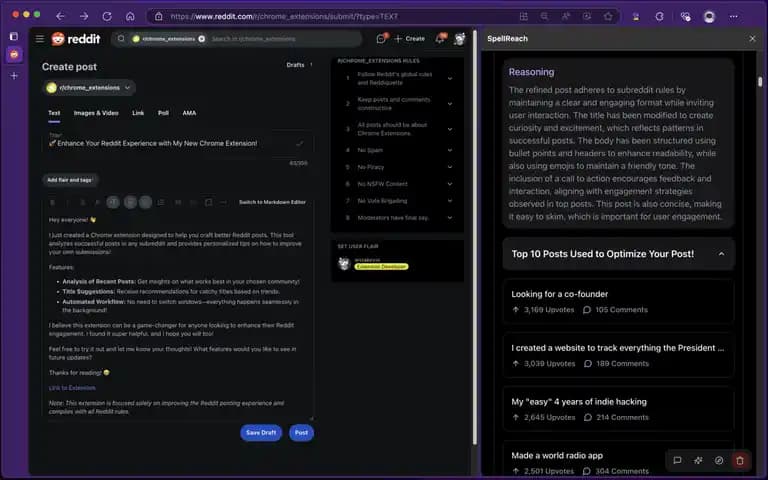Open the Looking for a co-founder post

[x=619, y=301]
